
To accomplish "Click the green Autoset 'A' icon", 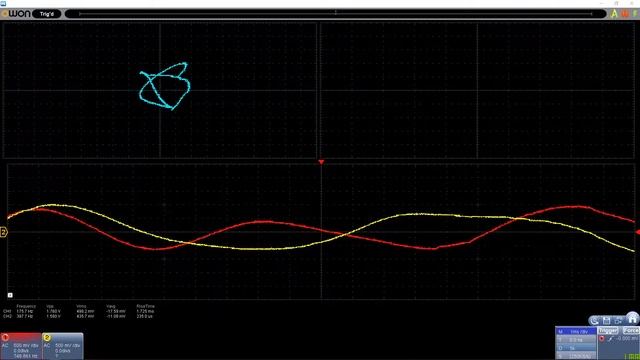I will click(614, 14).
